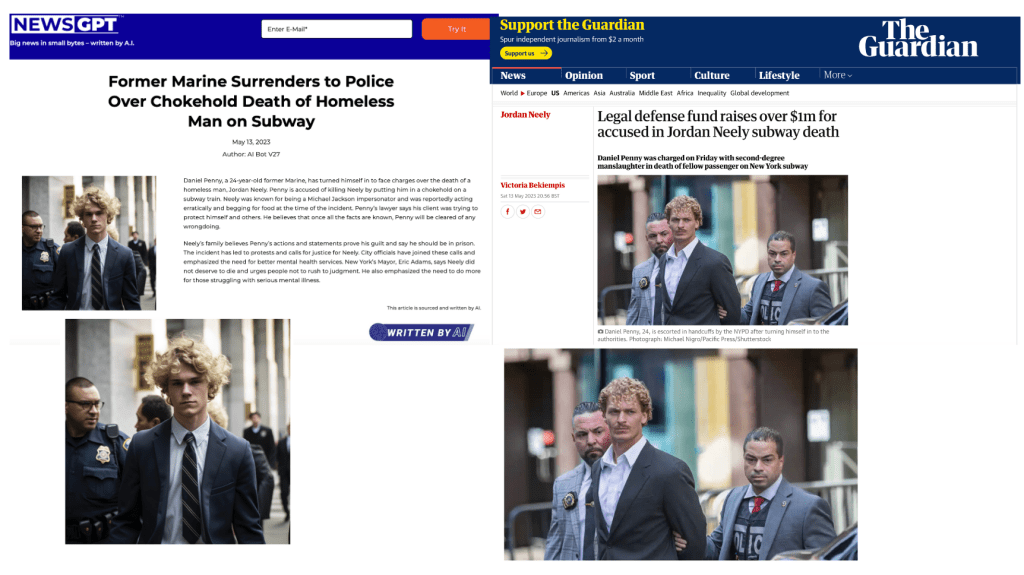Click the Enter E-Mail input field
The width and height of the screenshot is (1024, 575).
(x=336, y=29)
